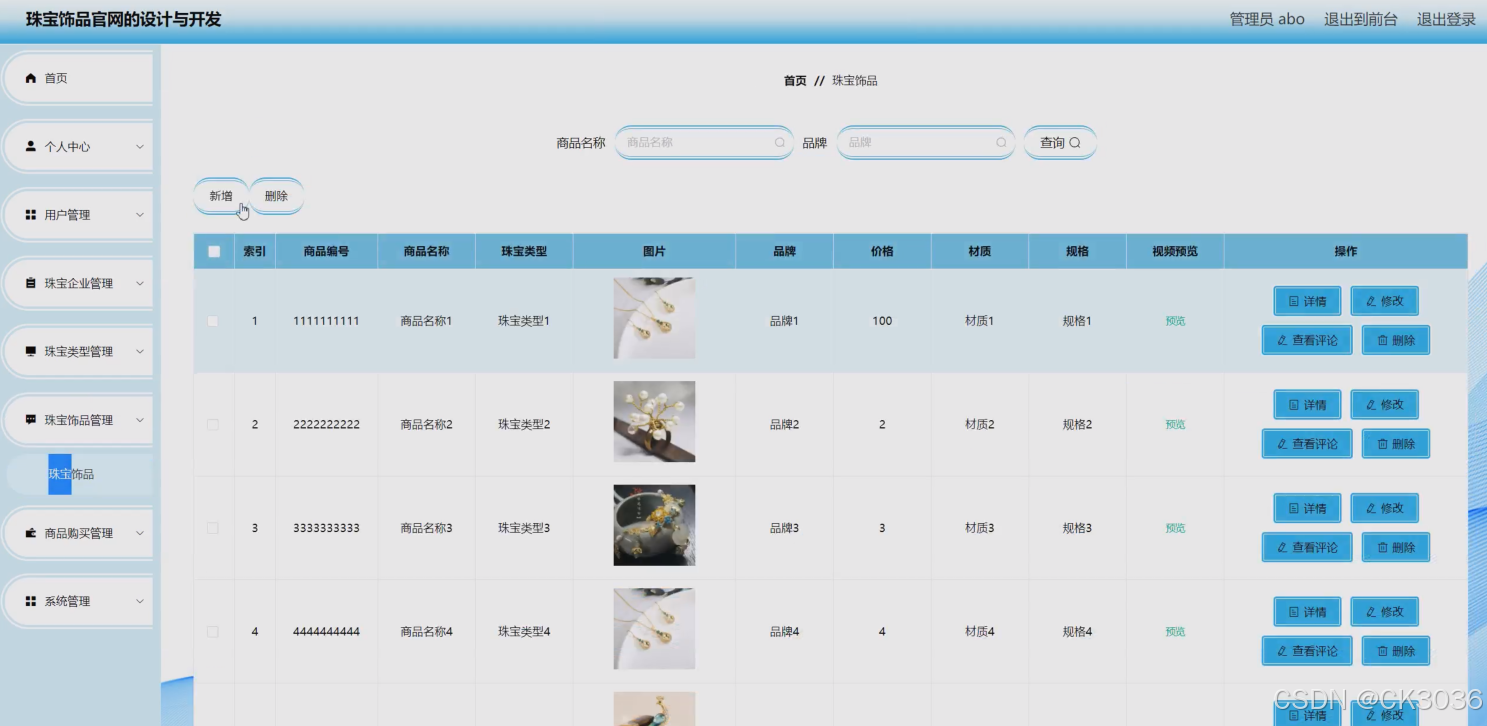Viewport: 1487px width, 726px height.
Task: Open the 首页 sidebar item
Action: (78, 78)
